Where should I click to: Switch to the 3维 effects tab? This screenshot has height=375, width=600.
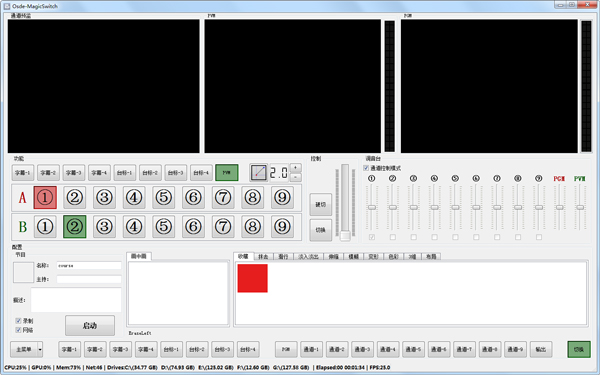click(x=412, y=256)
